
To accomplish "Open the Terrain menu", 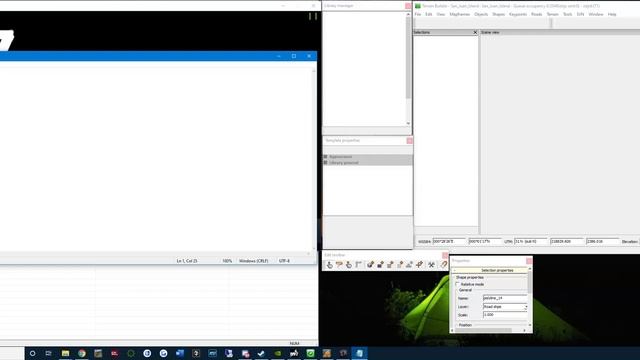I will (x=553, y=14).
